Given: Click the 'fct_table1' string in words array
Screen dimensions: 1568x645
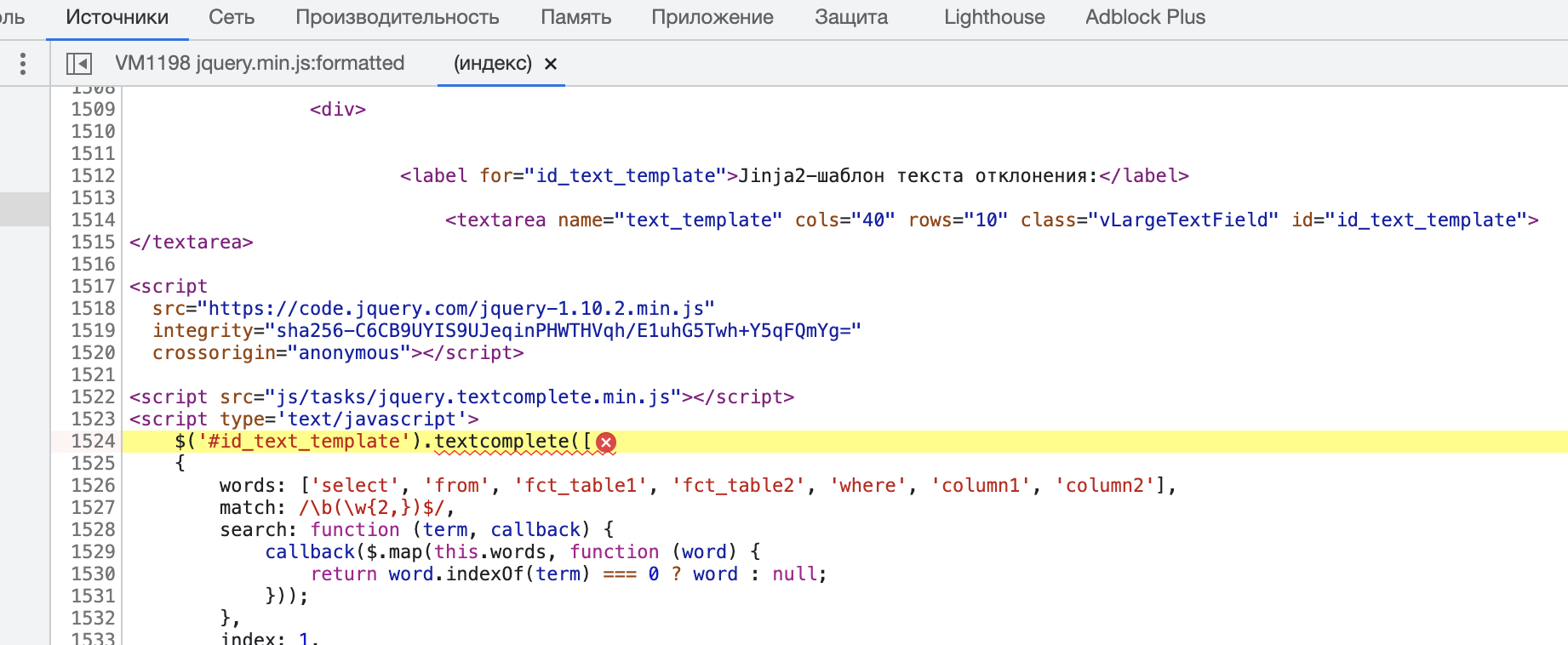Looking at the screenshot, I should (x=581, y=485).
